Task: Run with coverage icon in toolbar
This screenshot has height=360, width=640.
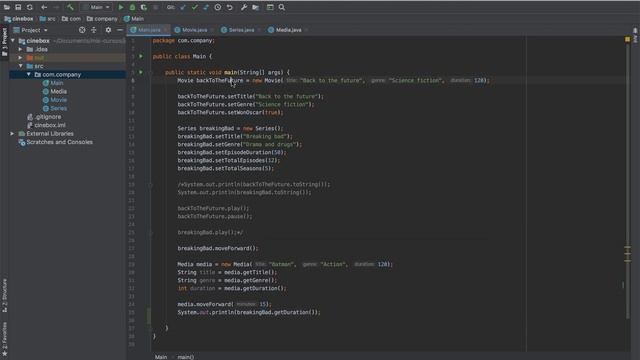Action: [144, 7]
